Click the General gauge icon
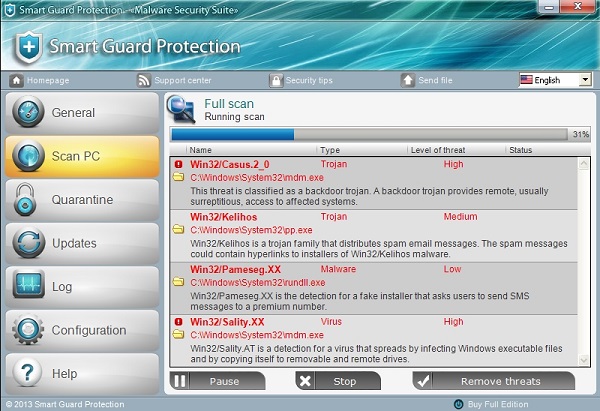Screen dimensions: 600x411 28,112
